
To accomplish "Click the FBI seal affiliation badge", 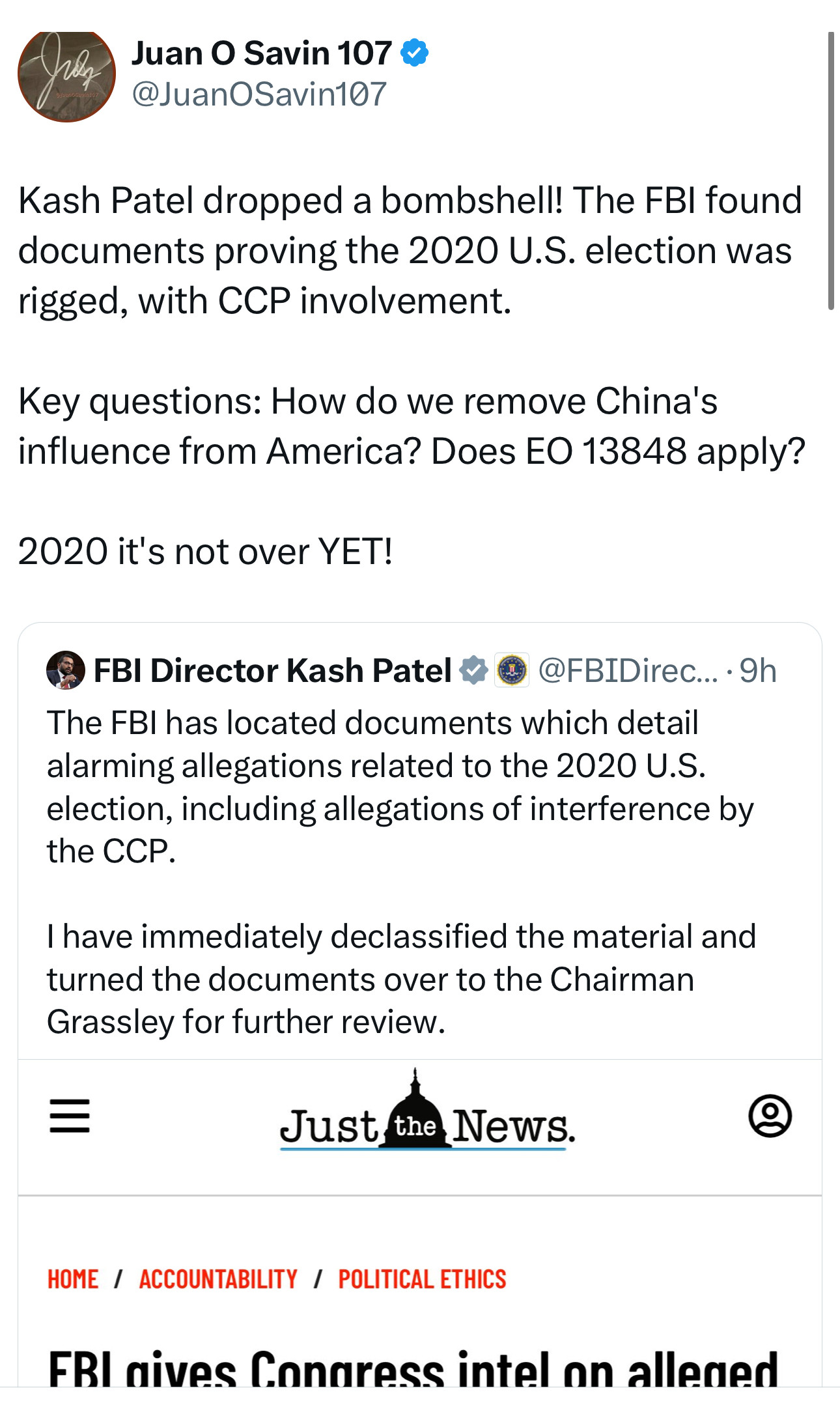I will tap(512, 670).
